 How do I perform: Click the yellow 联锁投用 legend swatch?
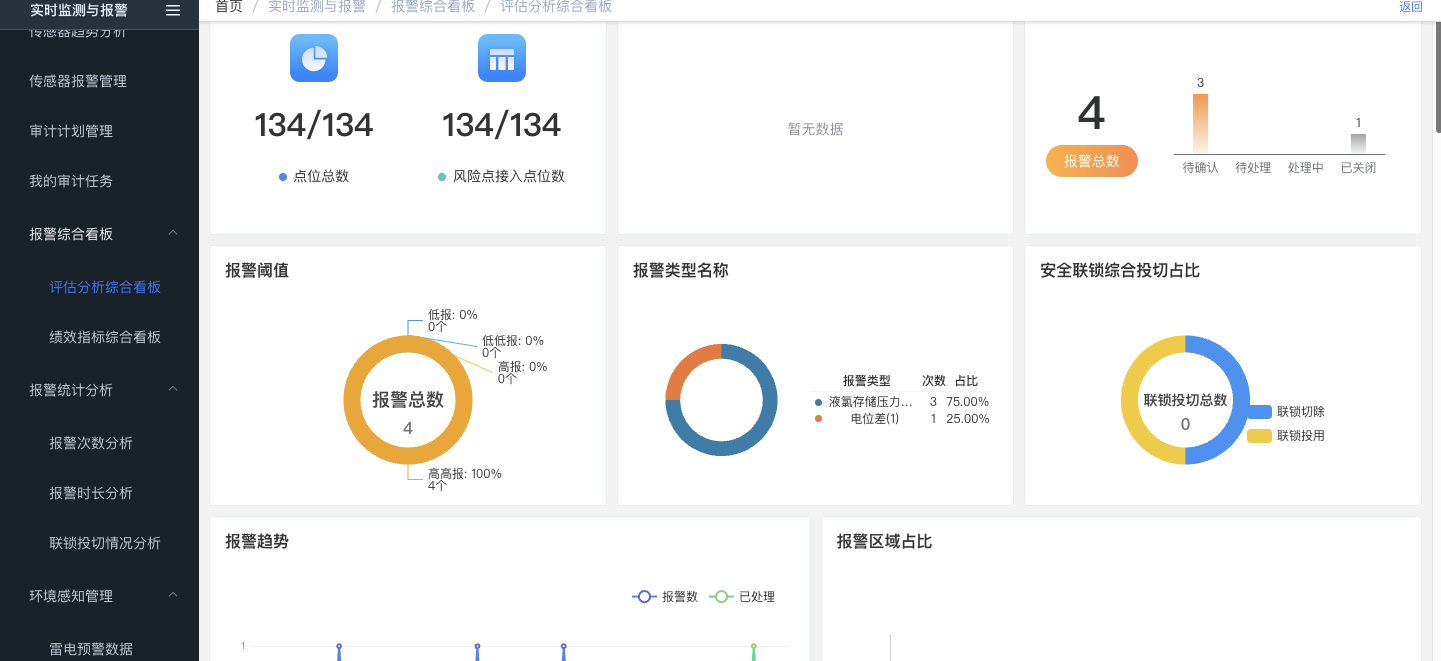tap(1259, 436)
